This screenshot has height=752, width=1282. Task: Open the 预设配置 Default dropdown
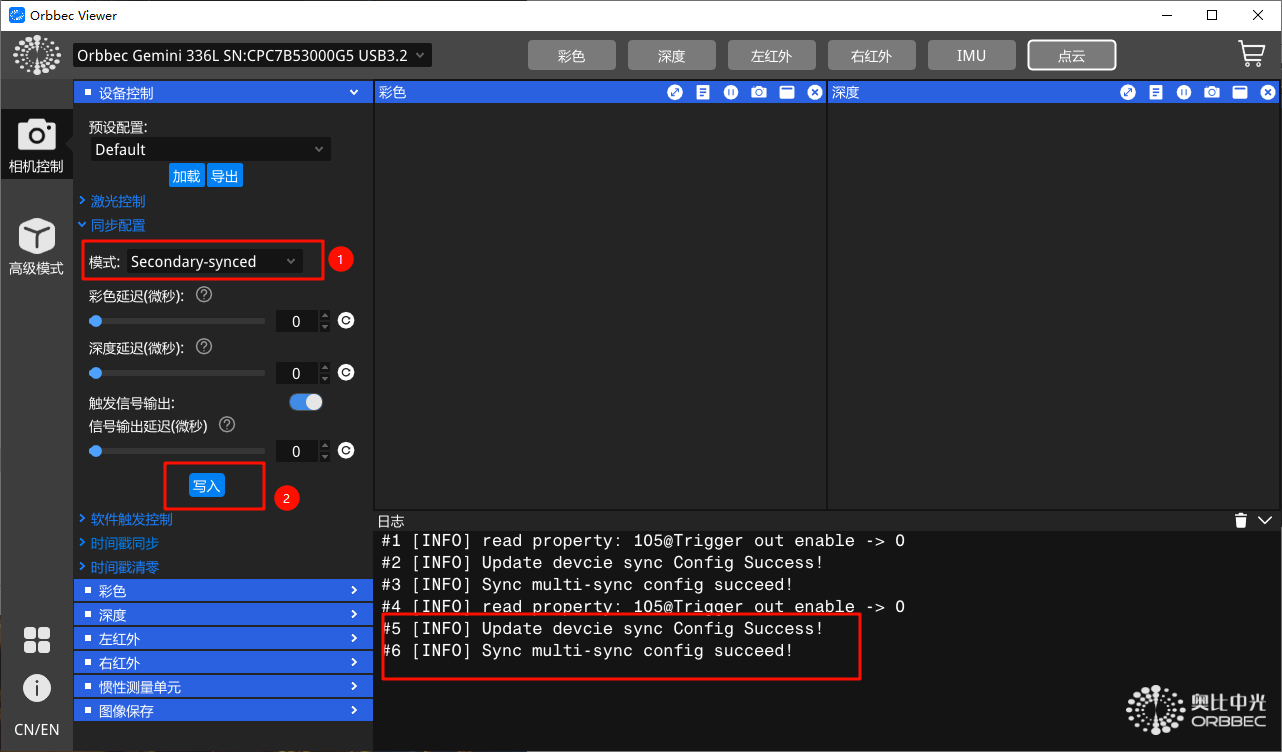coord(210,149)
